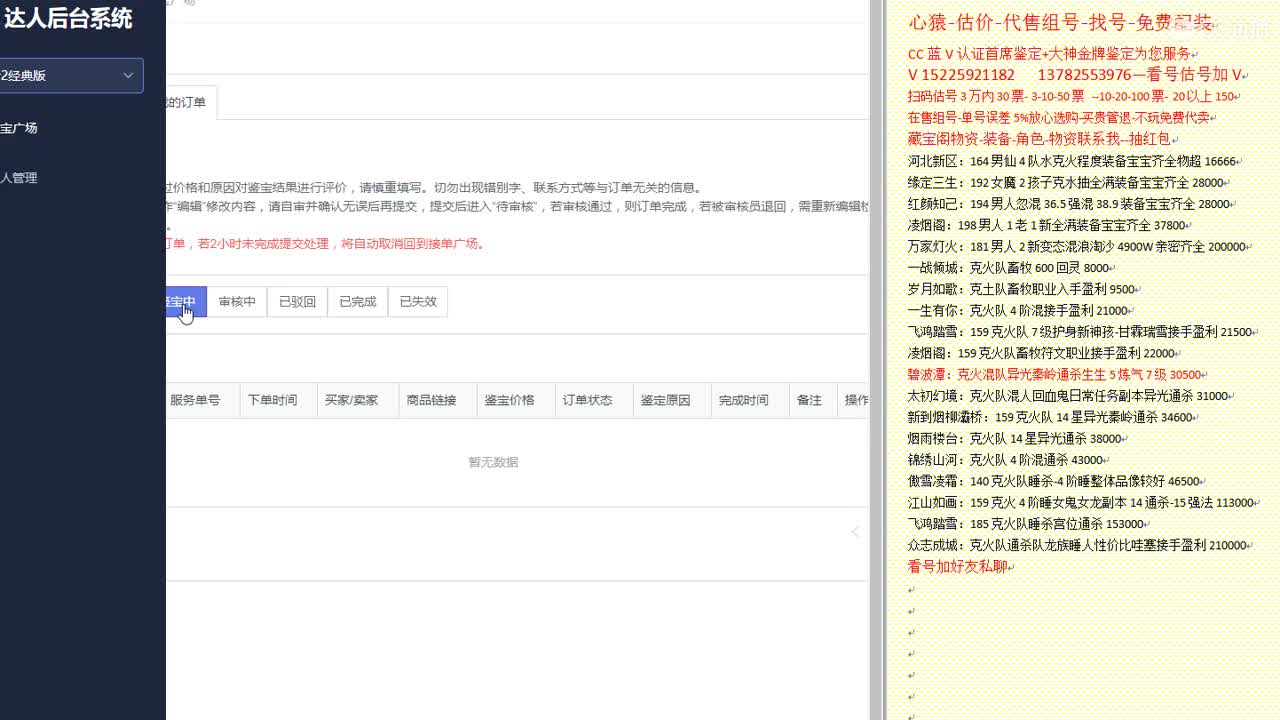Viewport: 1280px width, 720px height.
Task: Click the previous page arrow in pagination
Action: 855,532
